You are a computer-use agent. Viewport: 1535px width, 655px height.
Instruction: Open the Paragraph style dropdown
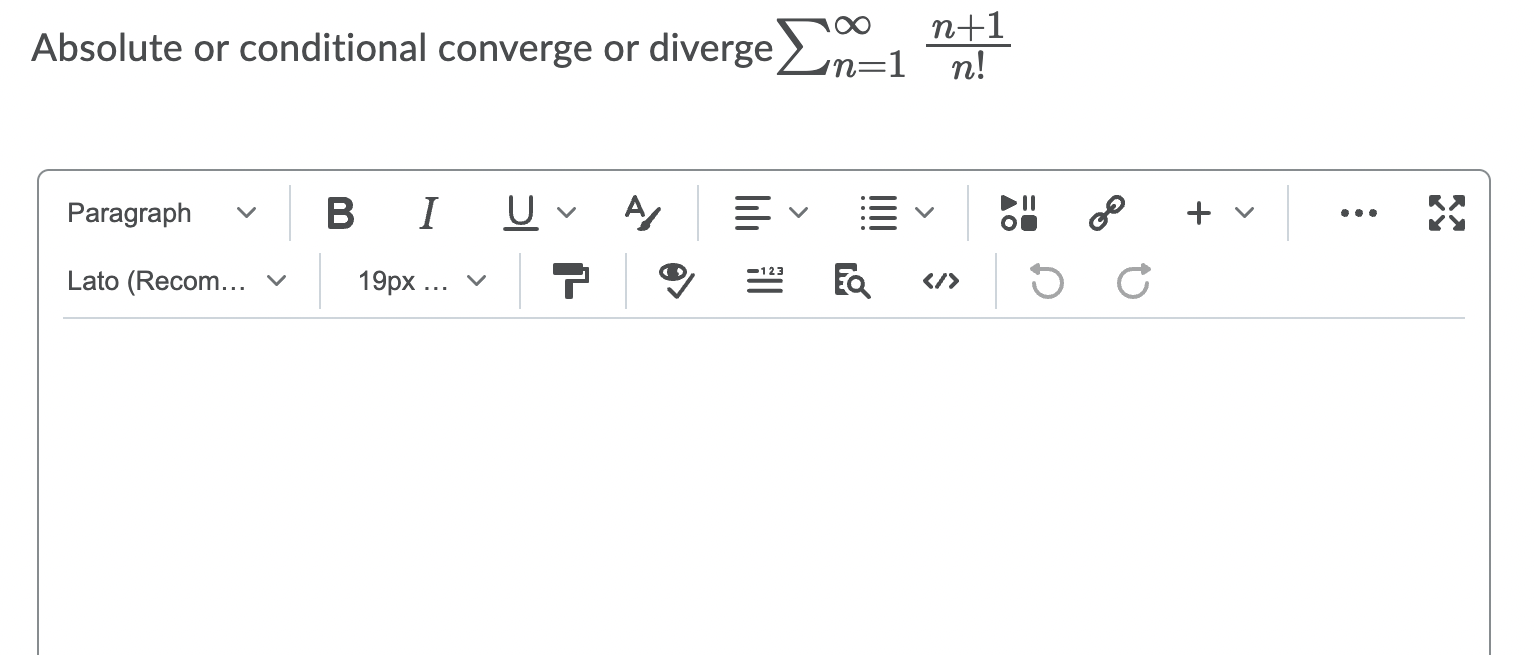[x=160, y=212]
